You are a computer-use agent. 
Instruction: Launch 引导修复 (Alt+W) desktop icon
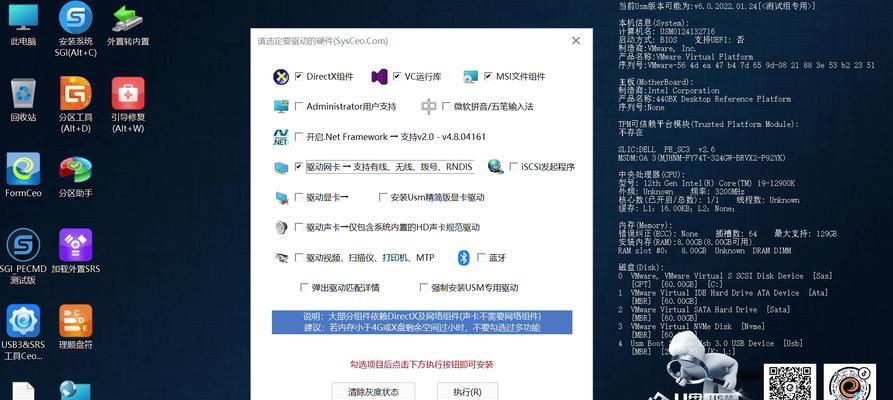click(x=128, y=105)
